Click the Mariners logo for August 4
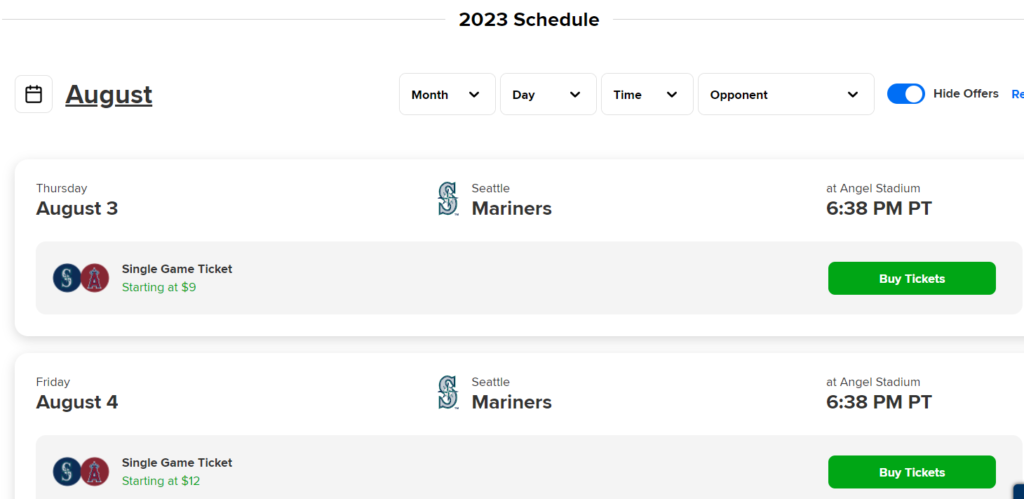This screenshot has height=499, width=1024. click(447, 392)
